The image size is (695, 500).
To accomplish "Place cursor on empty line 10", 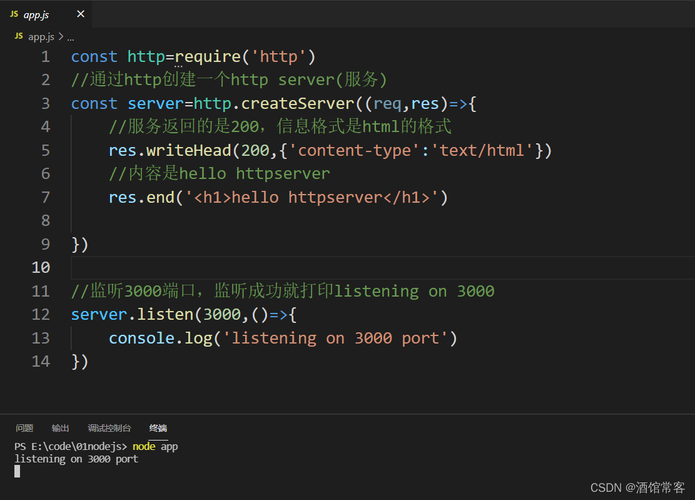I will pos(381,268).
